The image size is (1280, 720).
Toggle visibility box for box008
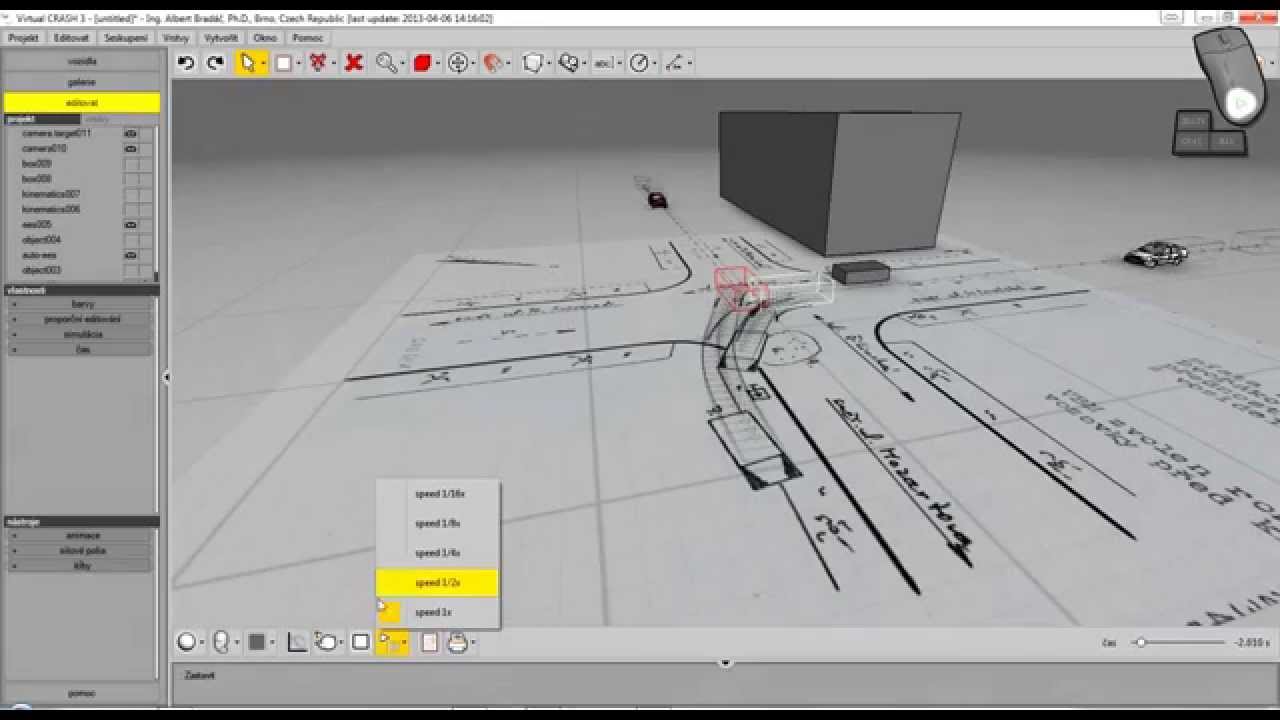(x=130, y=179)
